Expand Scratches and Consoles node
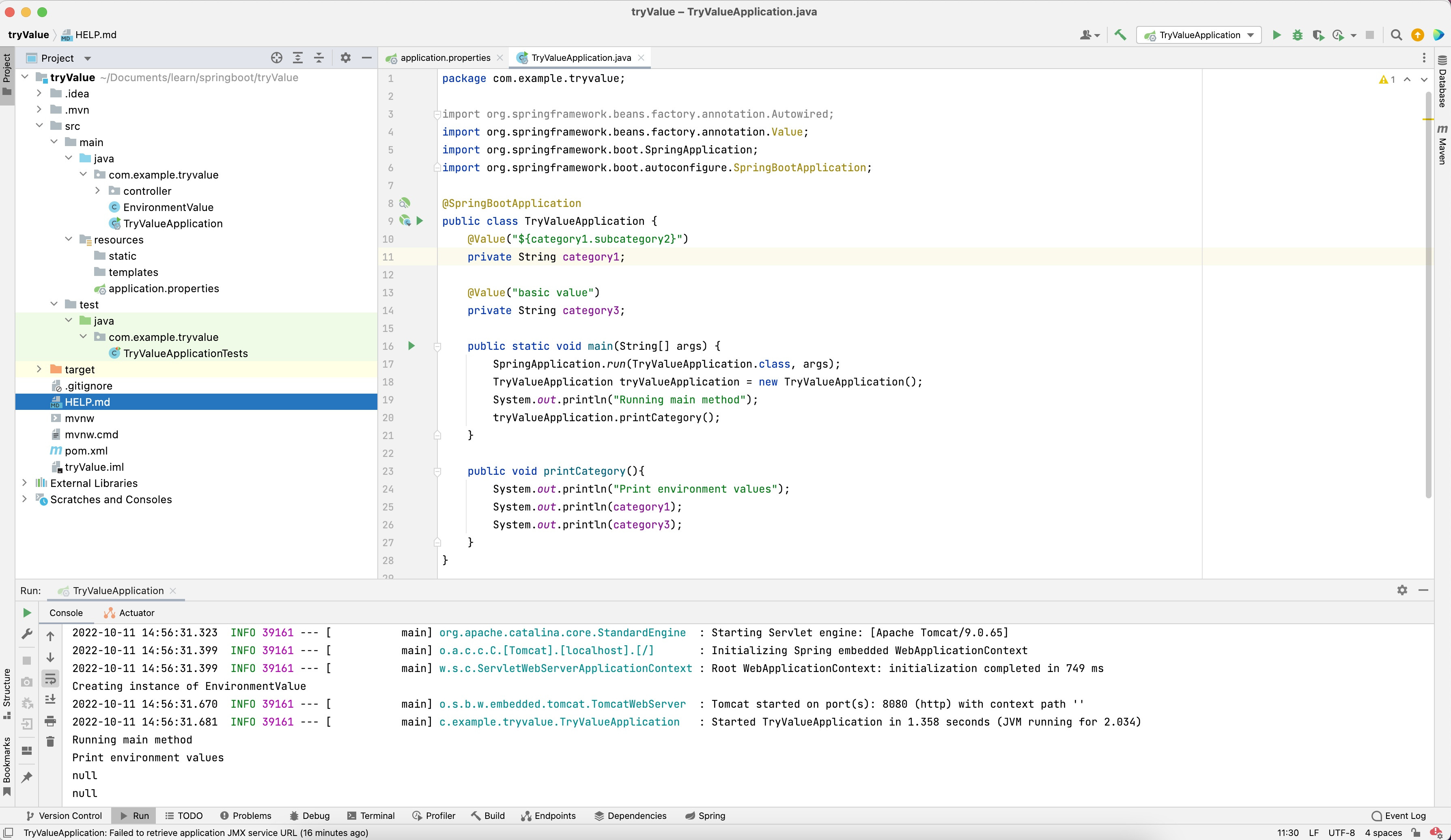 [x=25, y=499]
